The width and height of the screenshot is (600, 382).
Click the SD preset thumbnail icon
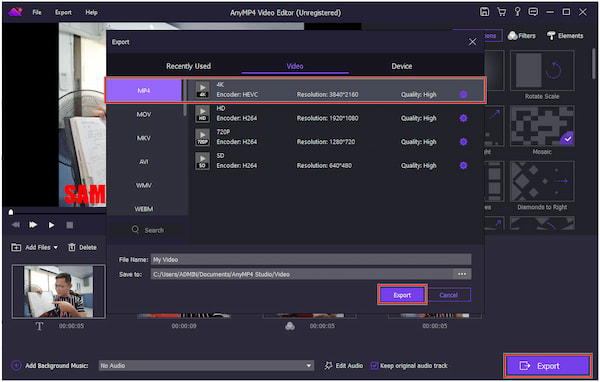(202, 161)
